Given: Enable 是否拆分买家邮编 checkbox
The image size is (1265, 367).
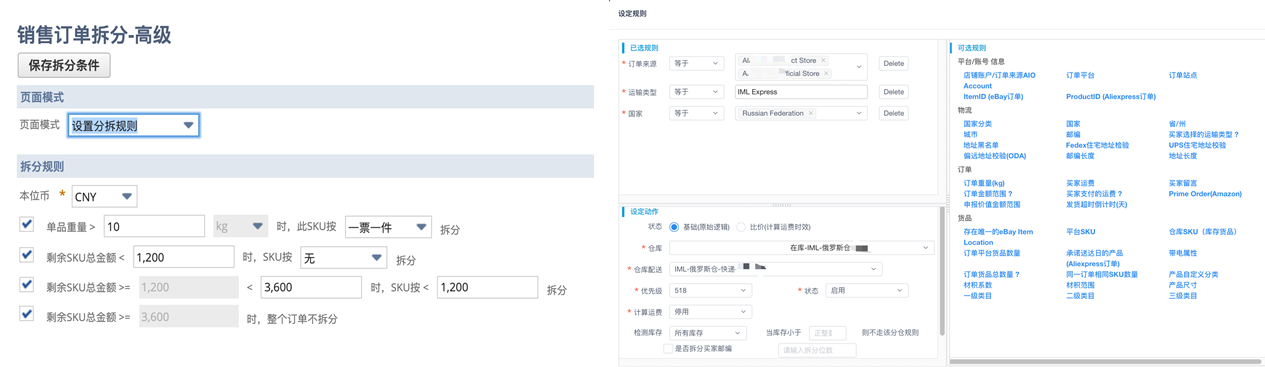Looking at the screenshot, I should tap(668, 349).
